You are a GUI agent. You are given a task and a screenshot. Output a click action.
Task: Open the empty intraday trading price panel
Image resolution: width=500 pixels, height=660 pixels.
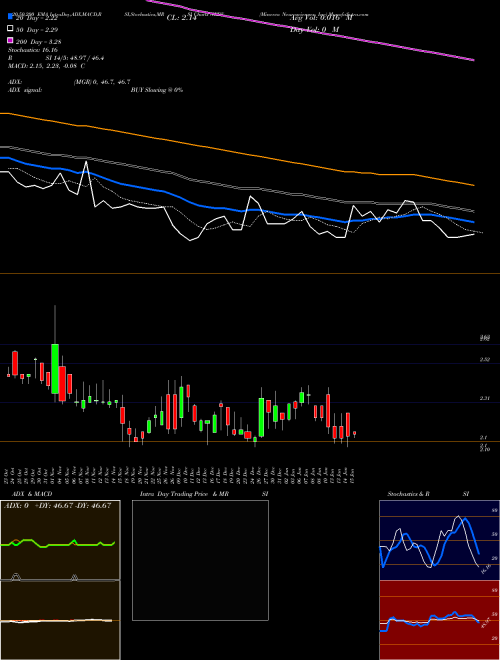[x=200, y=560]
